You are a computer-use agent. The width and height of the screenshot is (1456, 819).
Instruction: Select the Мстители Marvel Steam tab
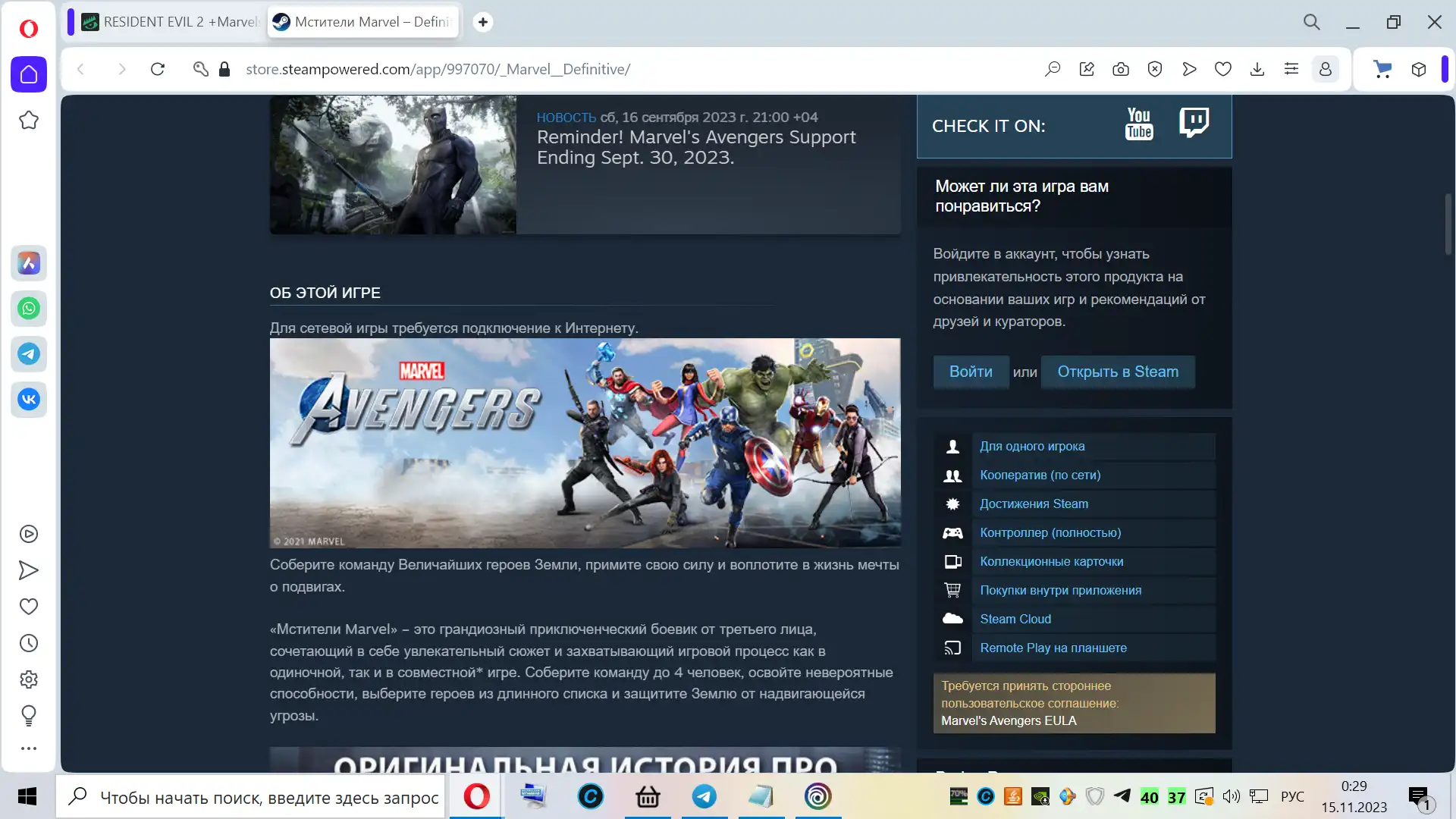tap(363, 22)
